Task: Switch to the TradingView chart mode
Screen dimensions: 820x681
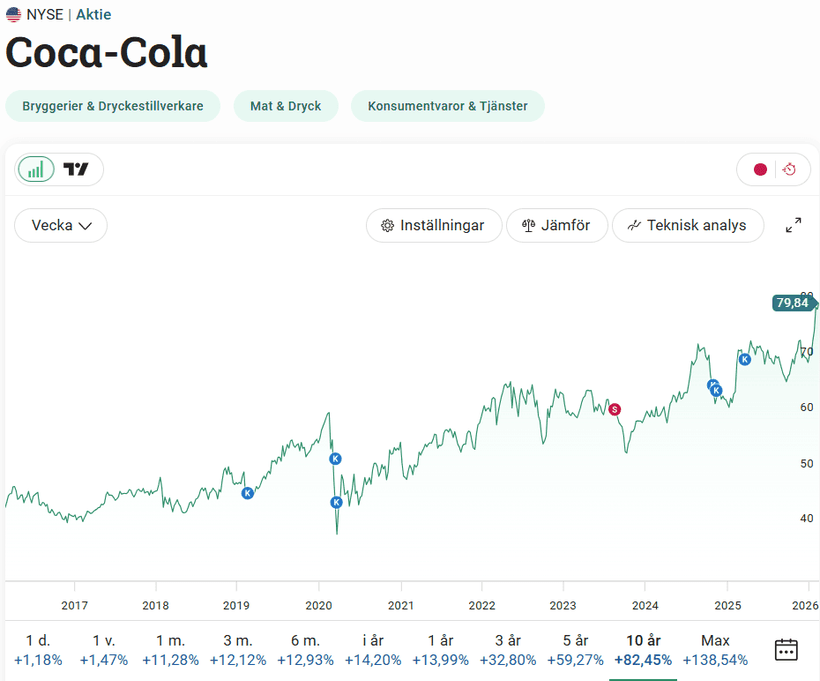Action: (x=76, y=169)
